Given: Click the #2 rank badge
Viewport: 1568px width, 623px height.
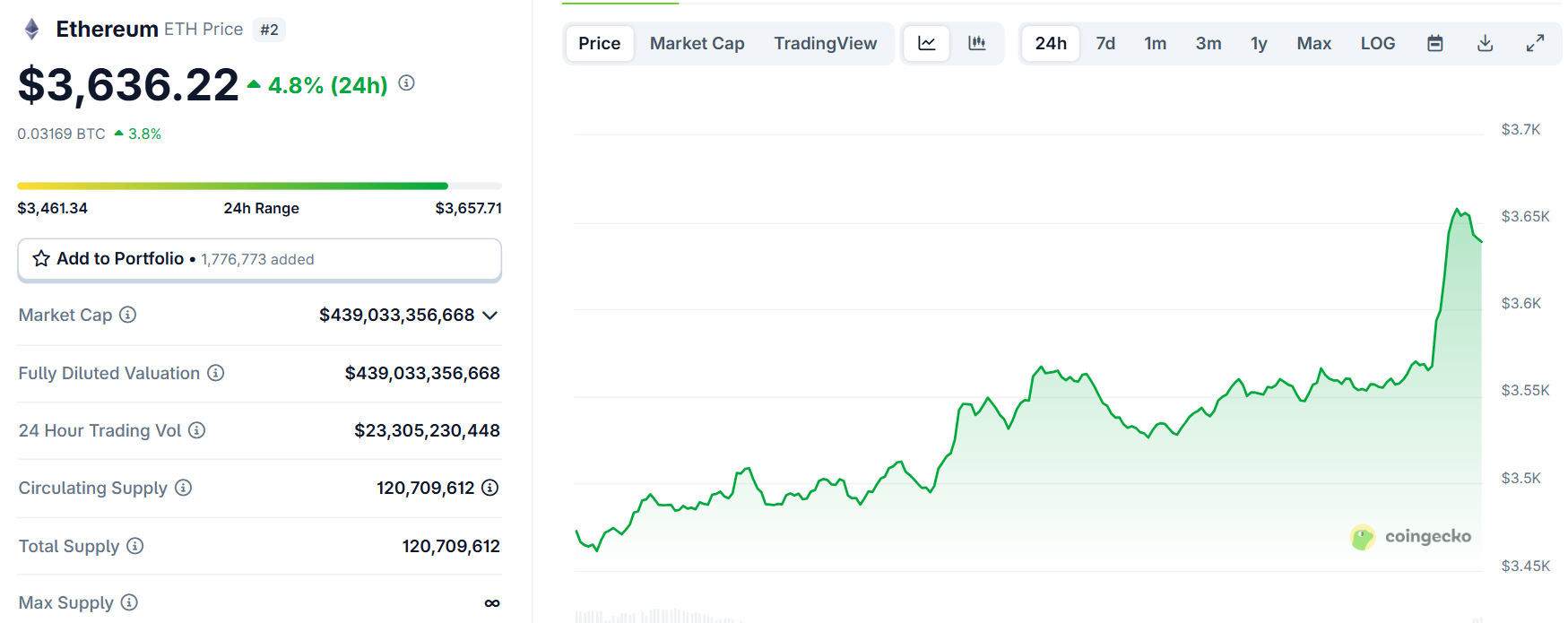Looking at the screenshot, I should pyautogui.click(x=269, y=30).
